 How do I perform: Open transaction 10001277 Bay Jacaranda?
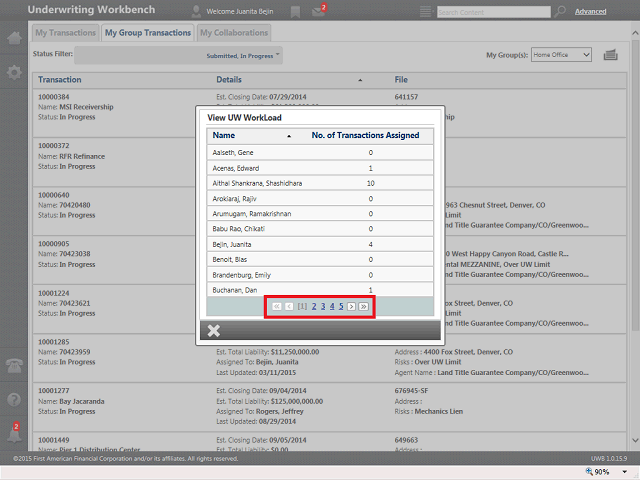tap(53, 391)
